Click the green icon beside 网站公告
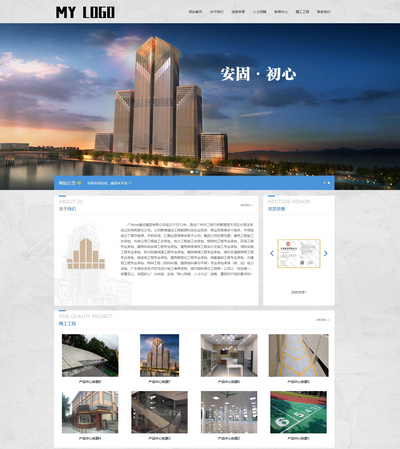Viewport: 400px width, 449px height. [x=79, y=183]
